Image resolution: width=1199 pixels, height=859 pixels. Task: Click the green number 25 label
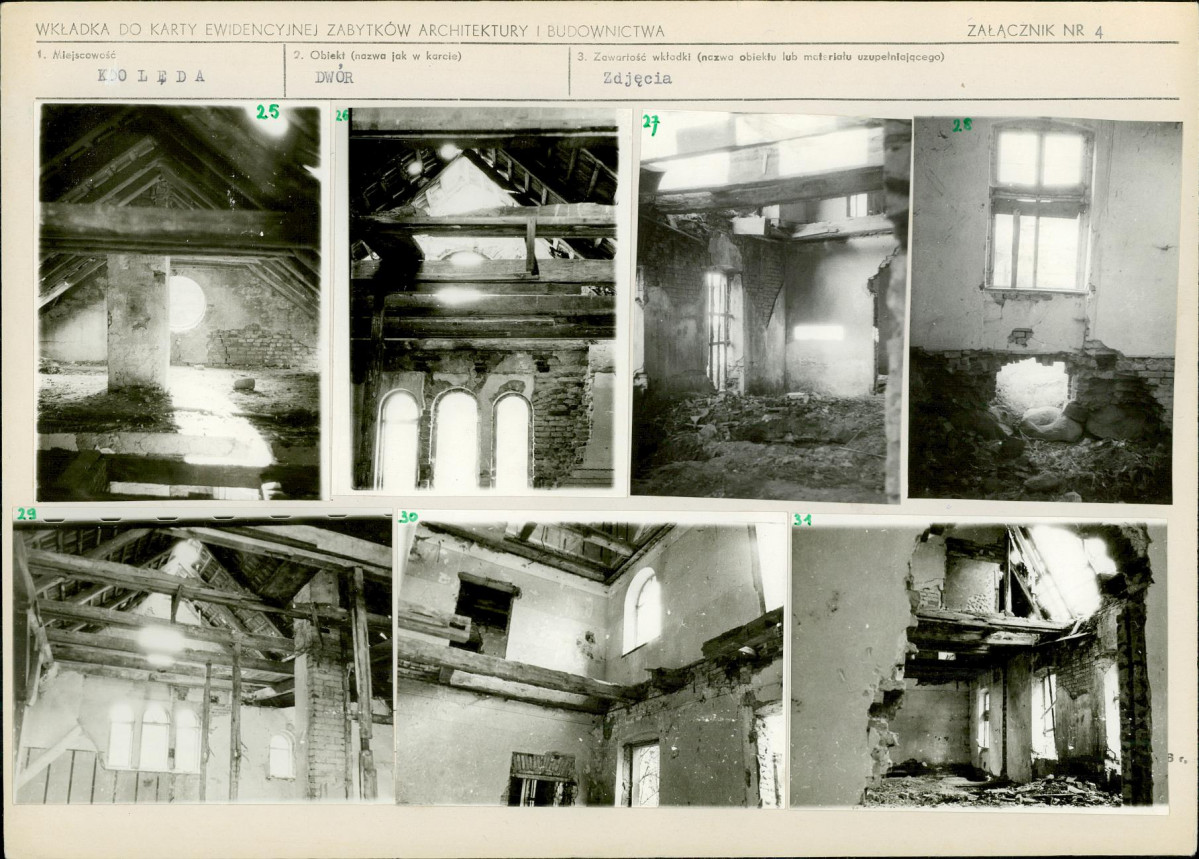(x=268, y=112)
